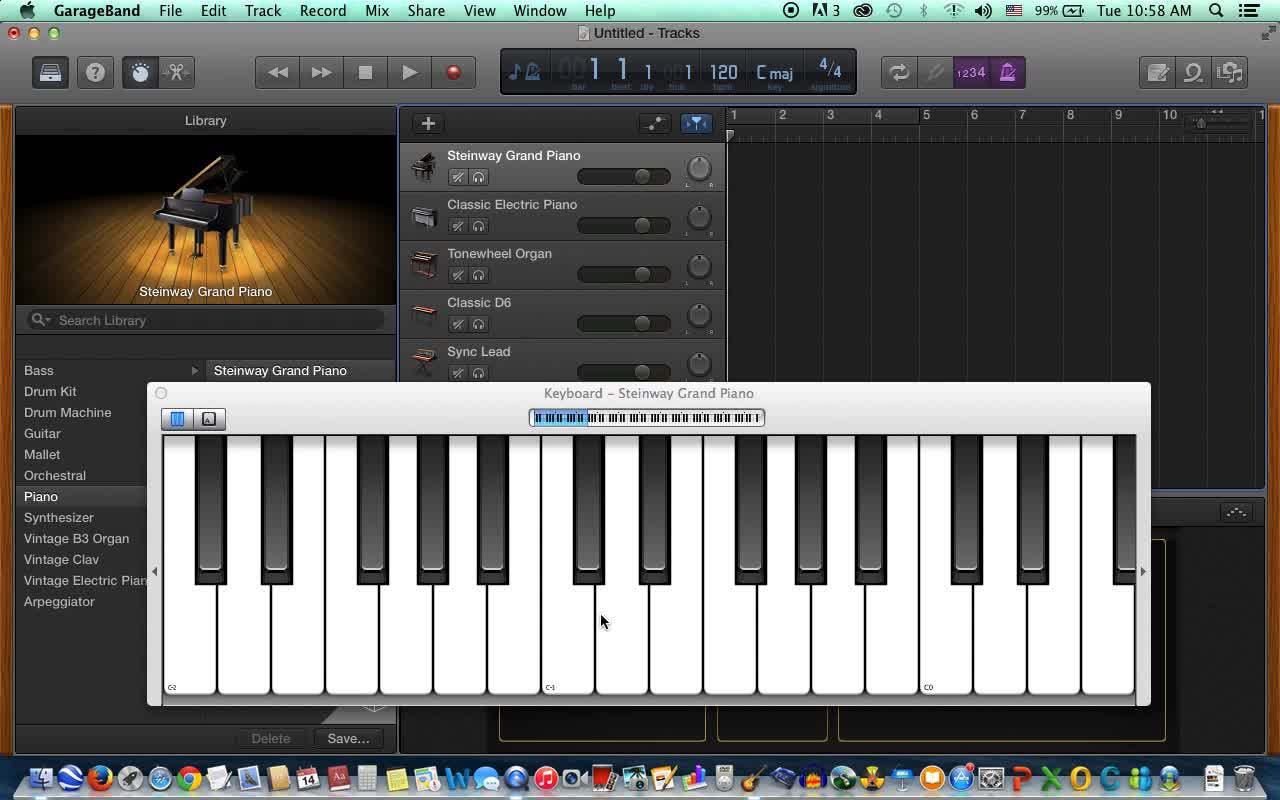Image resolution: width=1280 pixels, height=800 pixels.
Task: Shift keyboard range with left arrow
Action: [x=154, y=571]
